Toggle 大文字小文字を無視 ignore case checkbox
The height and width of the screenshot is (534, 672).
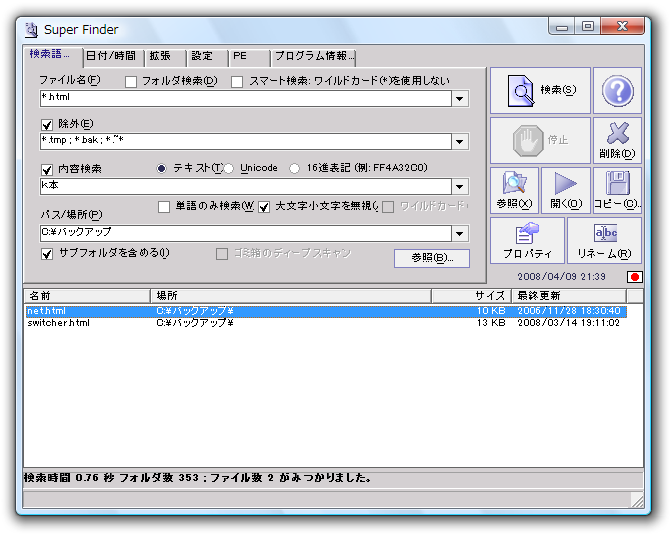pyautogui.click(x=264, y=207)
